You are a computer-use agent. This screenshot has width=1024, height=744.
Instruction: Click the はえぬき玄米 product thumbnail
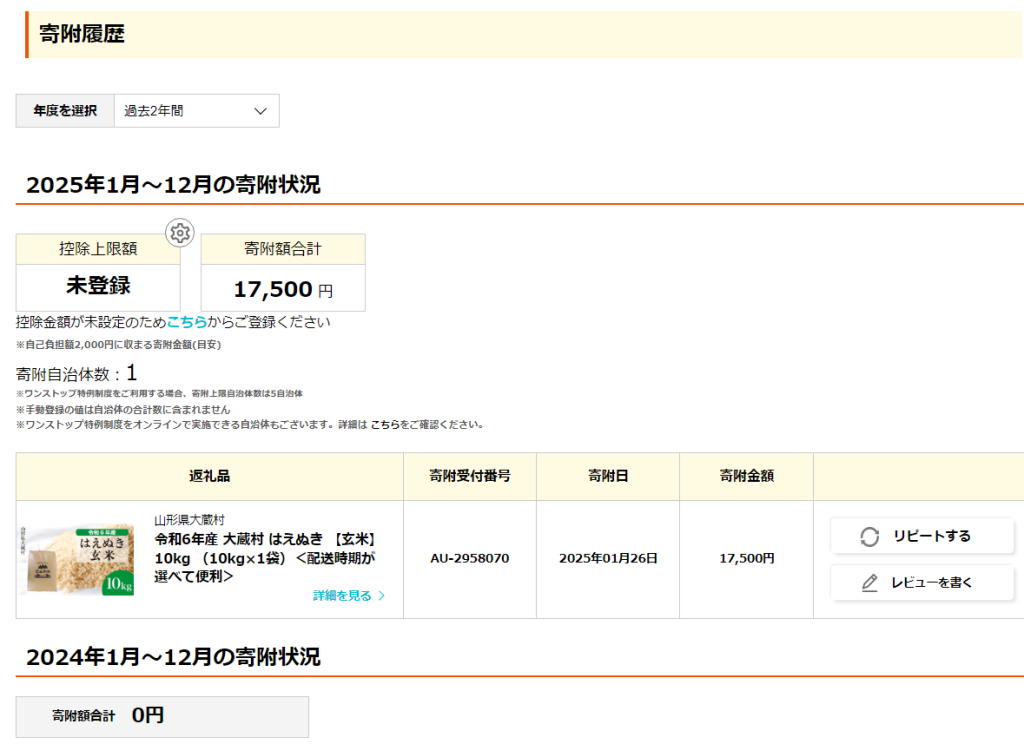tap(77, 558)
